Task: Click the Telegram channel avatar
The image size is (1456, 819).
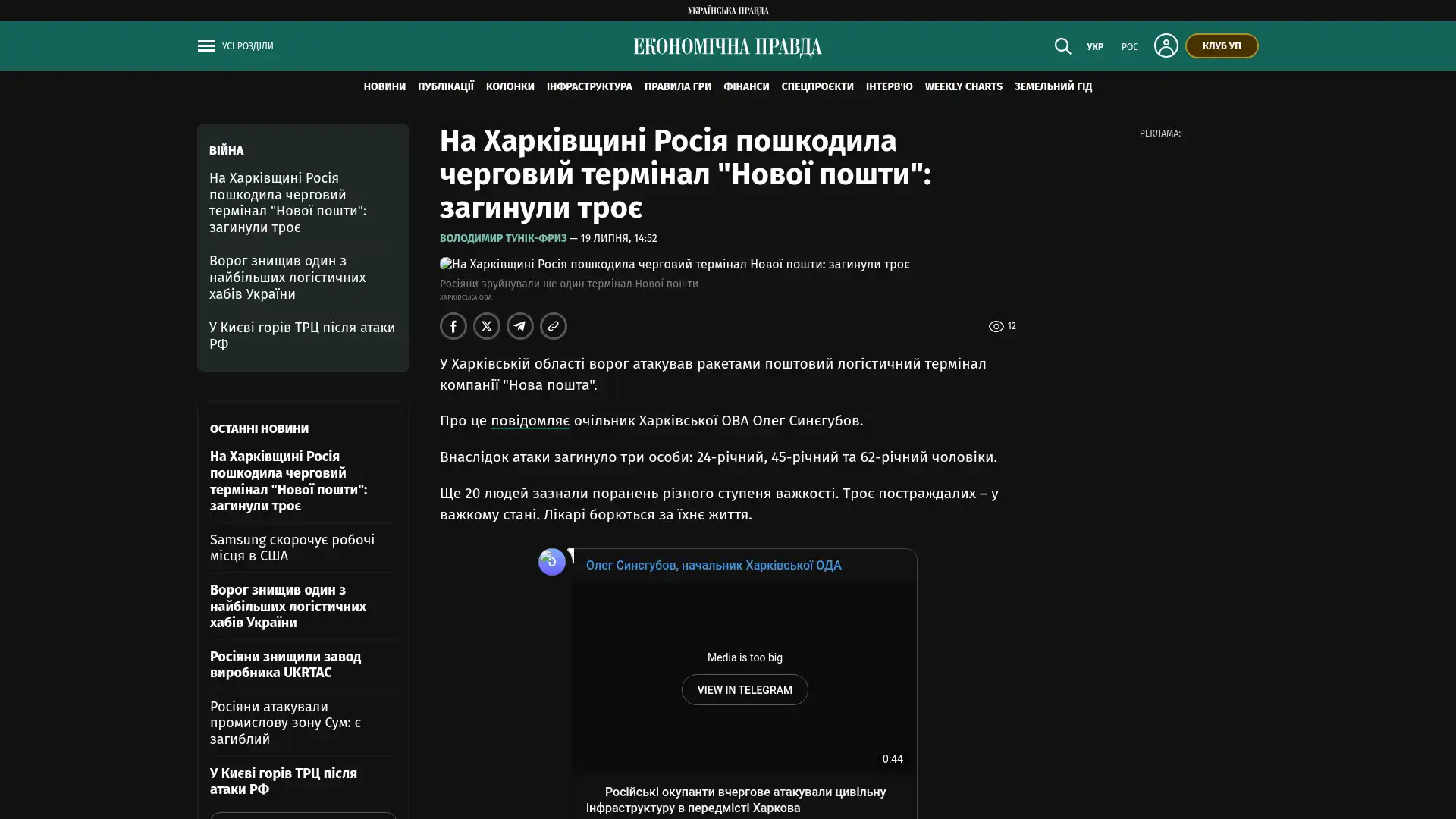Action: (x=552, y=562)
